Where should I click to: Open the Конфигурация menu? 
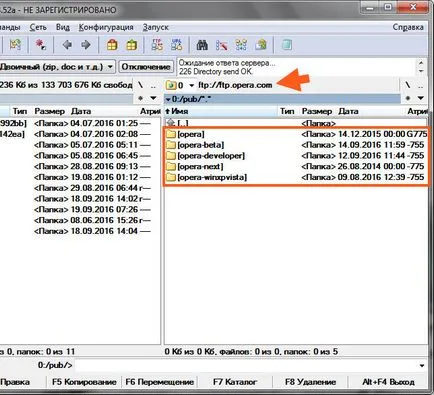106,27
